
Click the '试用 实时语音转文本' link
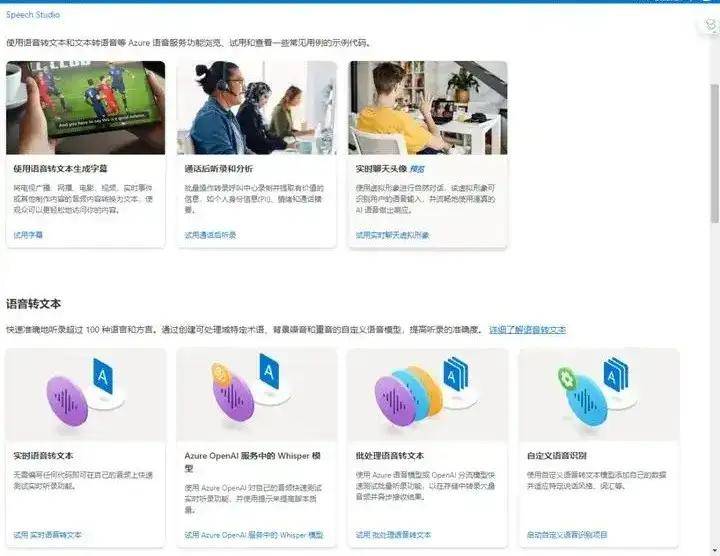point(48,535)
